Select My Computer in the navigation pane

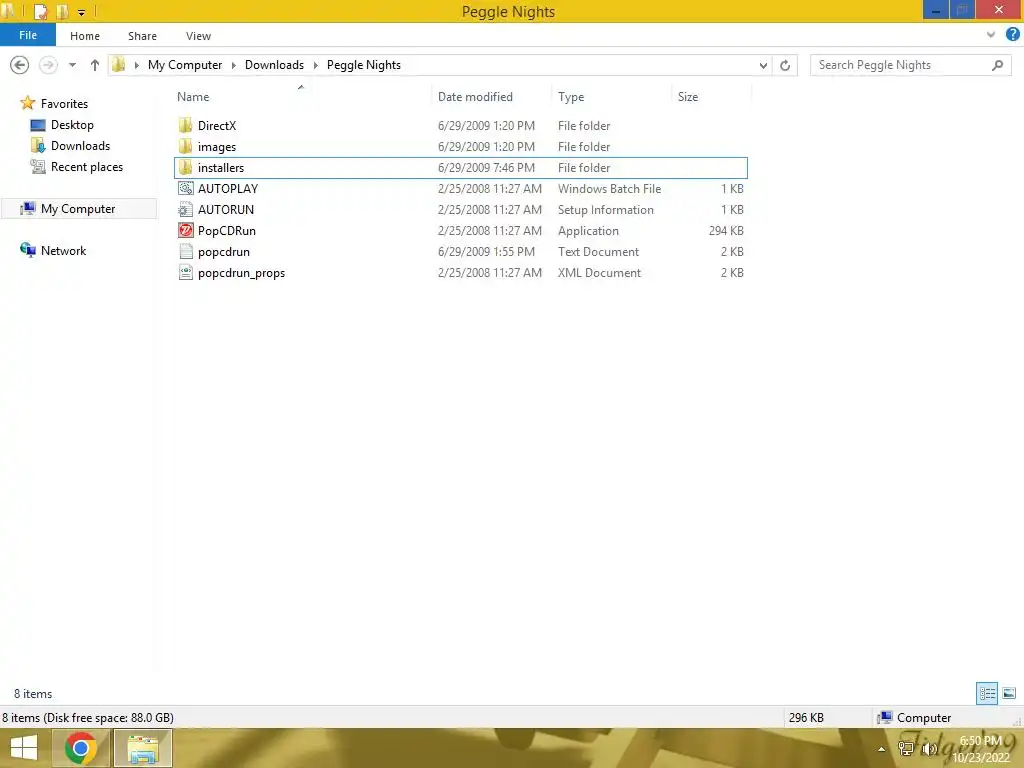[x=78, y=208]
